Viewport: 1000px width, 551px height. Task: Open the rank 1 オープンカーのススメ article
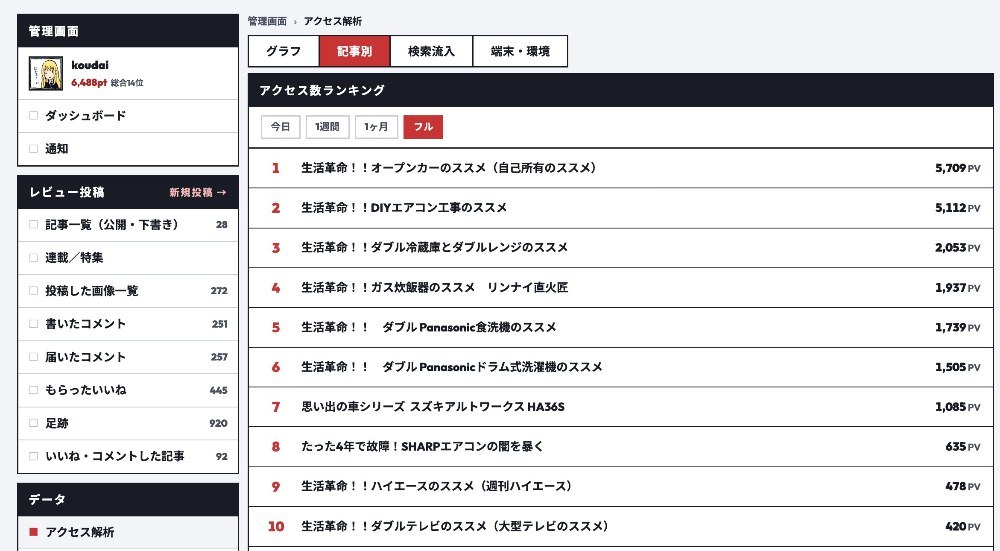coord(450,168)
